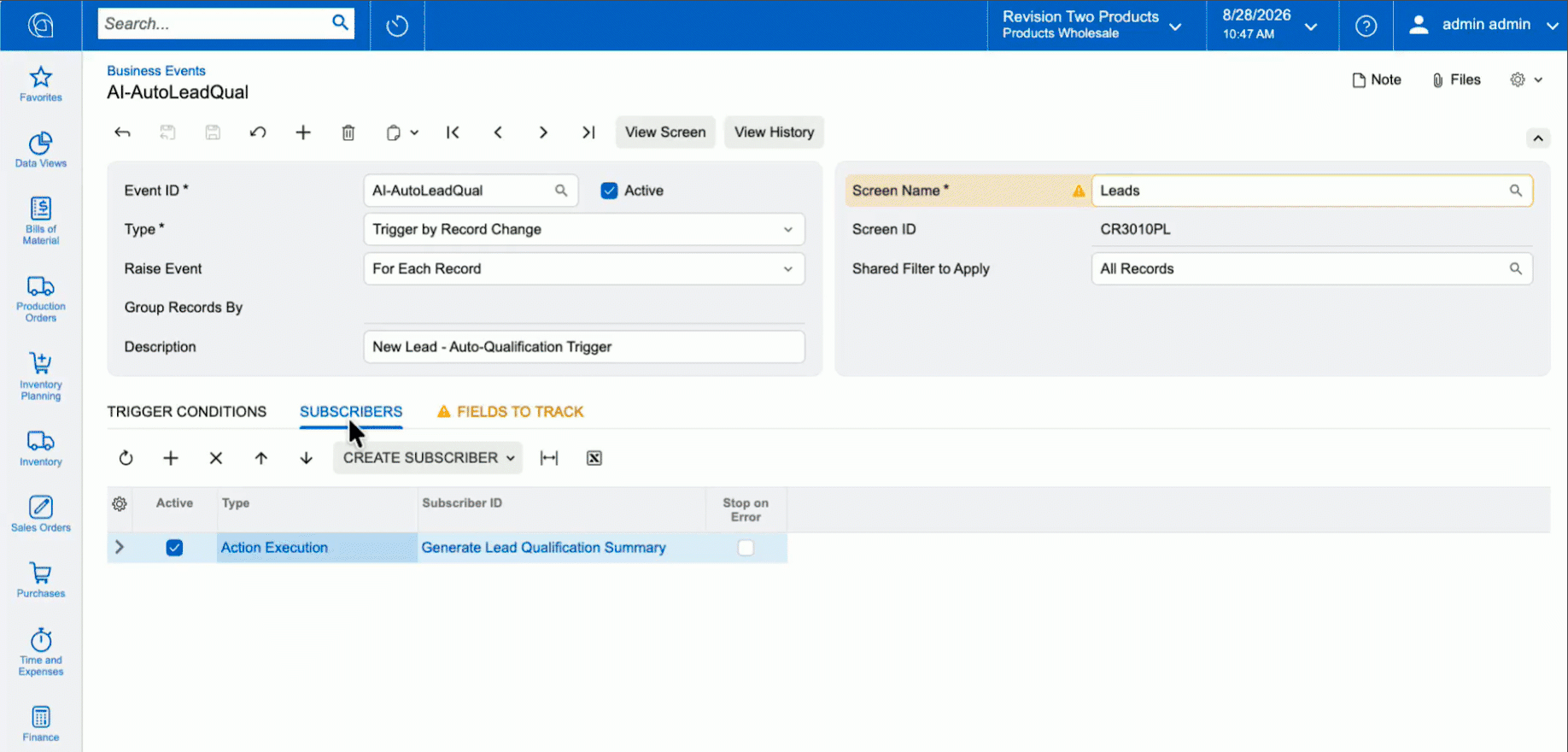Viewport: 1568px width, 752px height.
Task: Open Shared Filter to Apply lookup
Action: [1515, 268]
